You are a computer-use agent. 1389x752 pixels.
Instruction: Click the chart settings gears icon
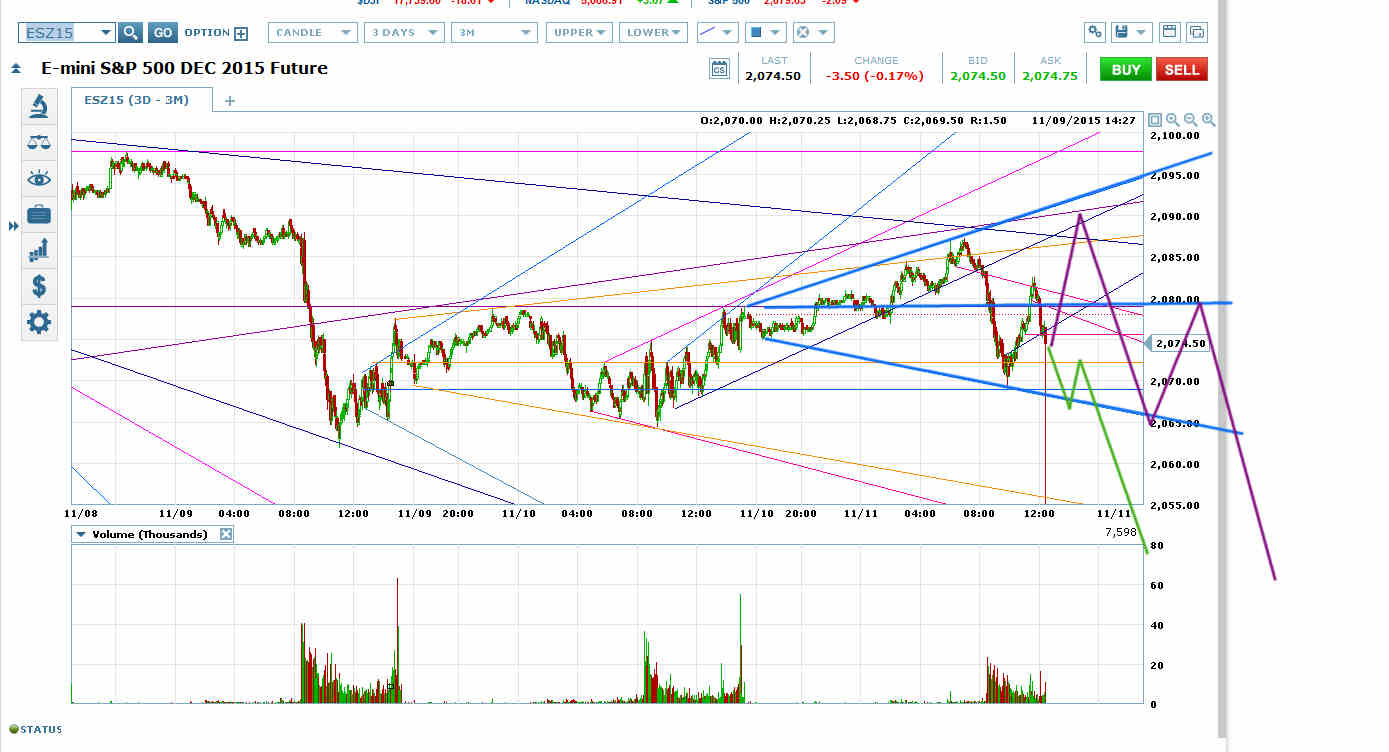(1096, 32)
